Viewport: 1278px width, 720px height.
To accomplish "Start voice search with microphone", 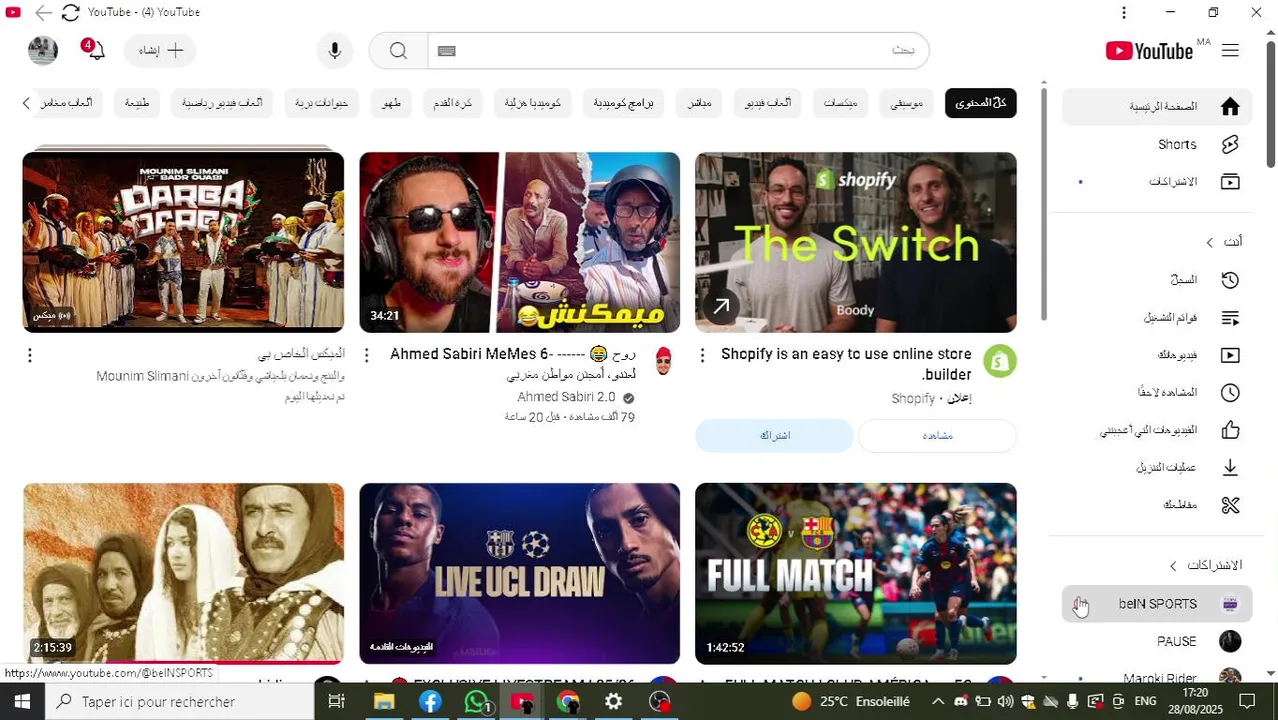I will point(335,51).
